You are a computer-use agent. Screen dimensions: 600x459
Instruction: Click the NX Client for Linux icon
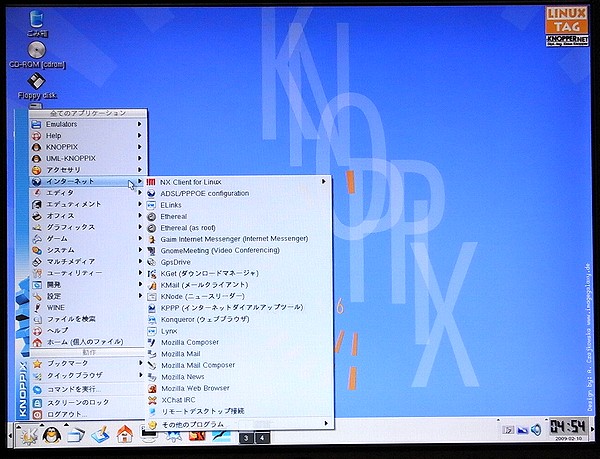[x=152, y=182]
